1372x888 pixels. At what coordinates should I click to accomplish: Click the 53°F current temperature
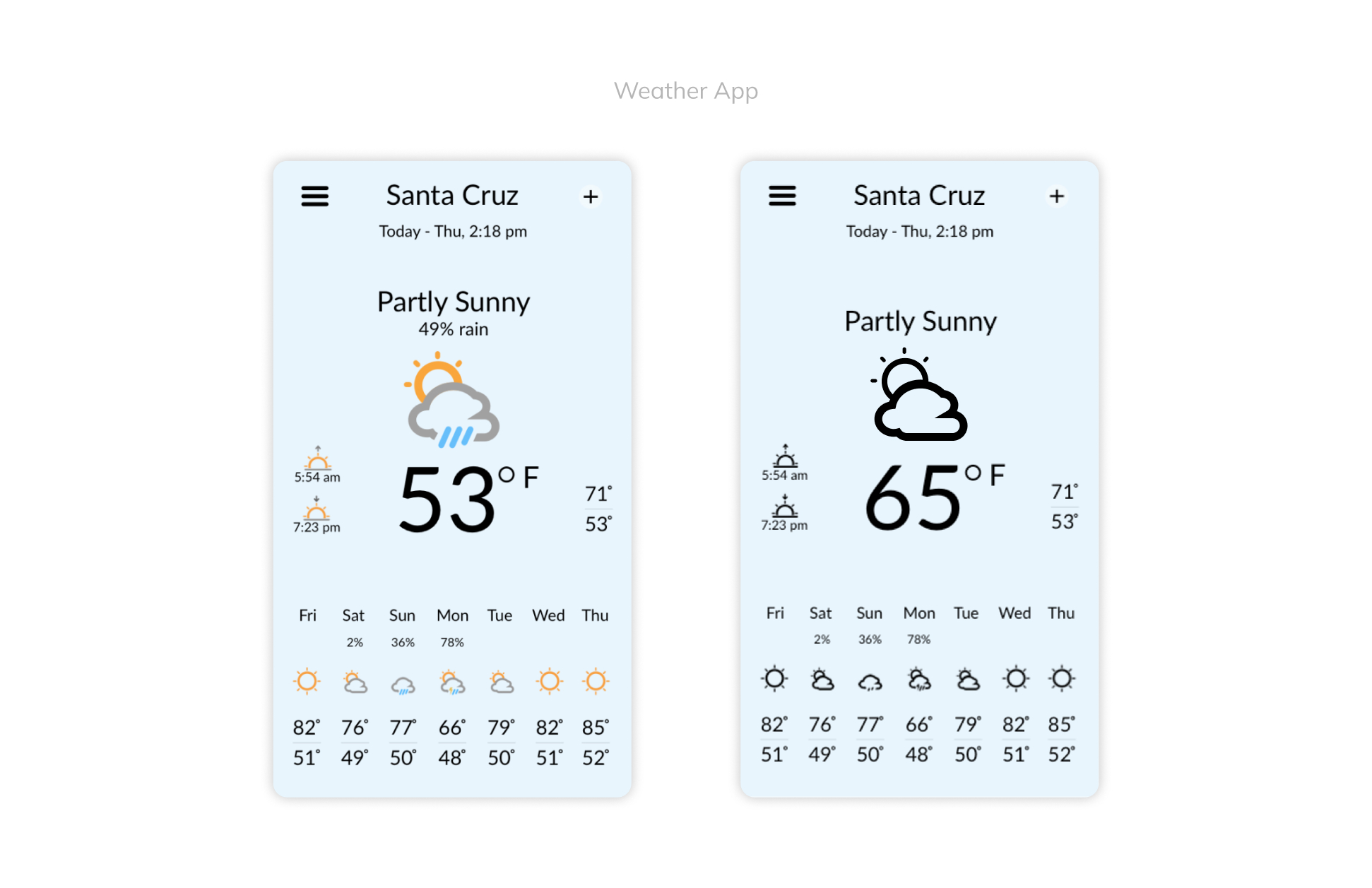pos(468,498)
